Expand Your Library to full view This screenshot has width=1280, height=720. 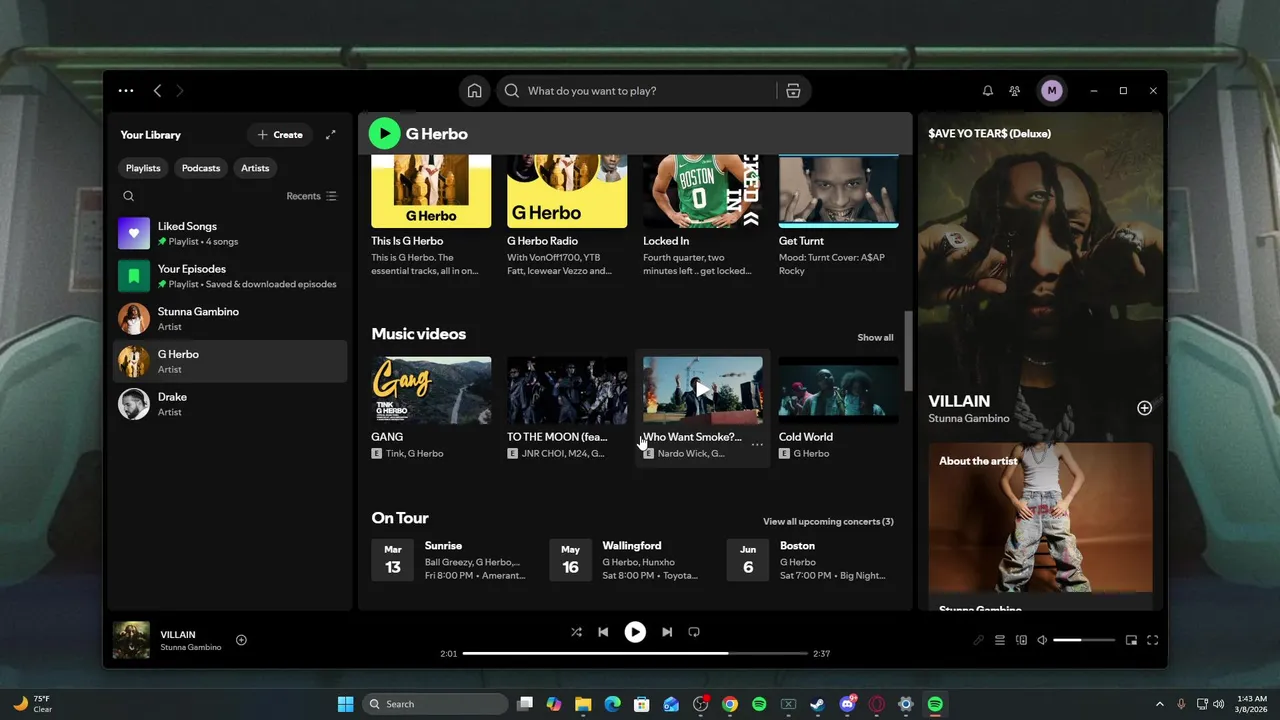point(331,135)
